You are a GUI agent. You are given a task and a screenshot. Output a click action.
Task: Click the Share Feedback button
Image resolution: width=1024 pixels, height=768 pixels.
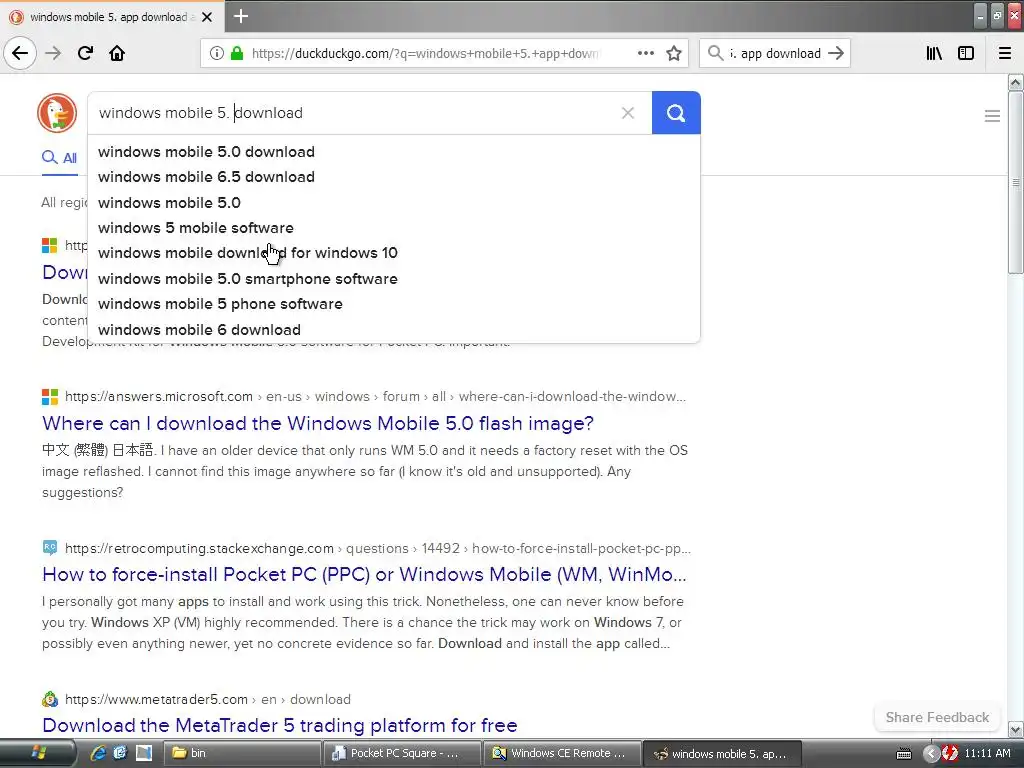click(937, 717)
